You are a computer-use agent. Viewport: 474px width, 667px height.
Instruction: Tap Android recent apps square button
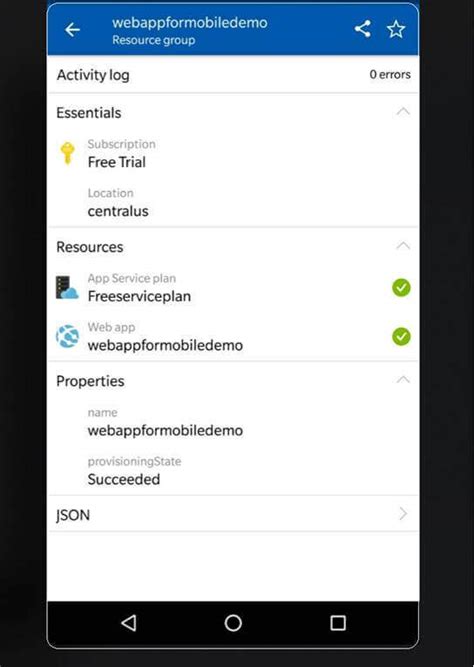pos(338,623)
